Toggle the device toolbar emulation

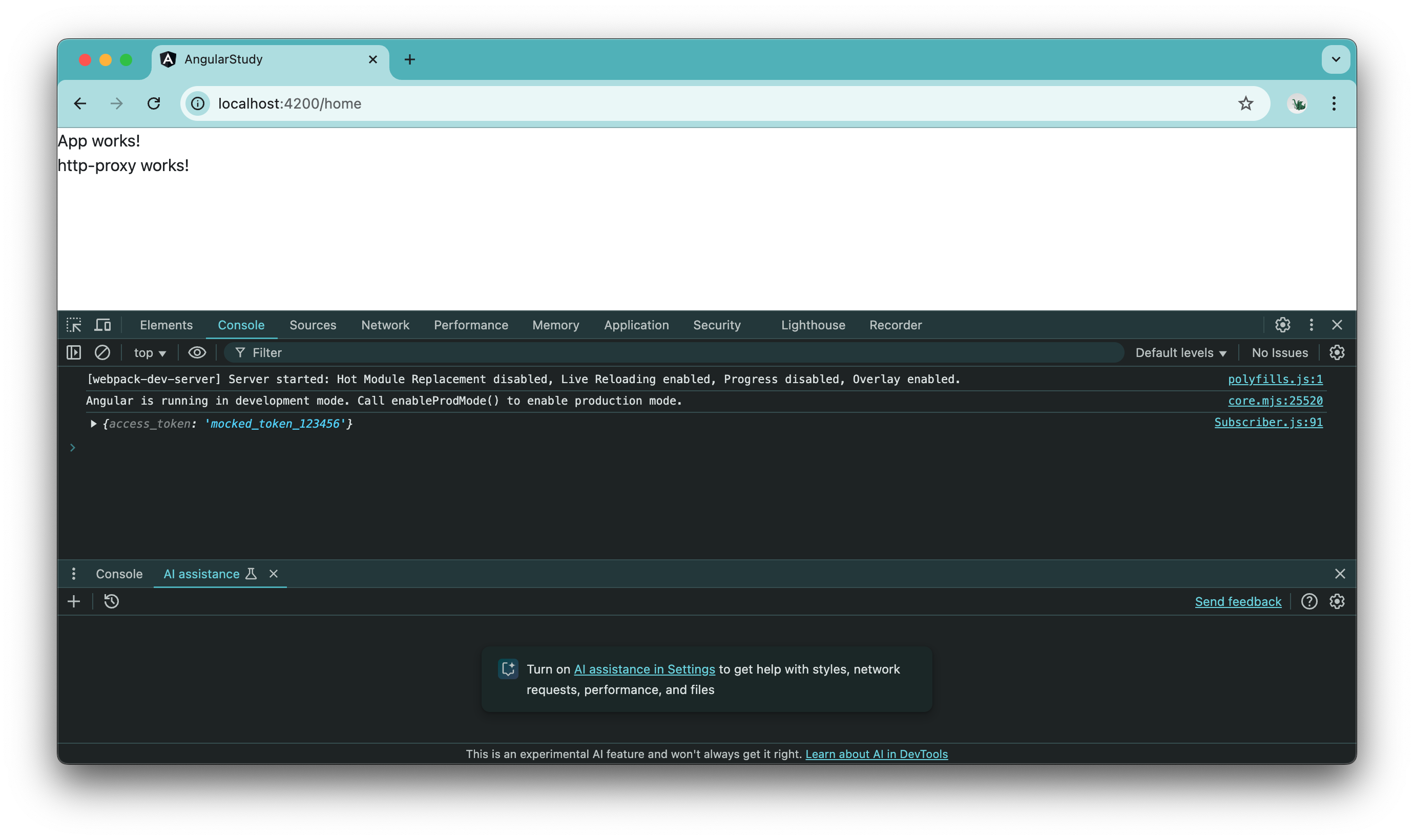[x=103, y=324]
